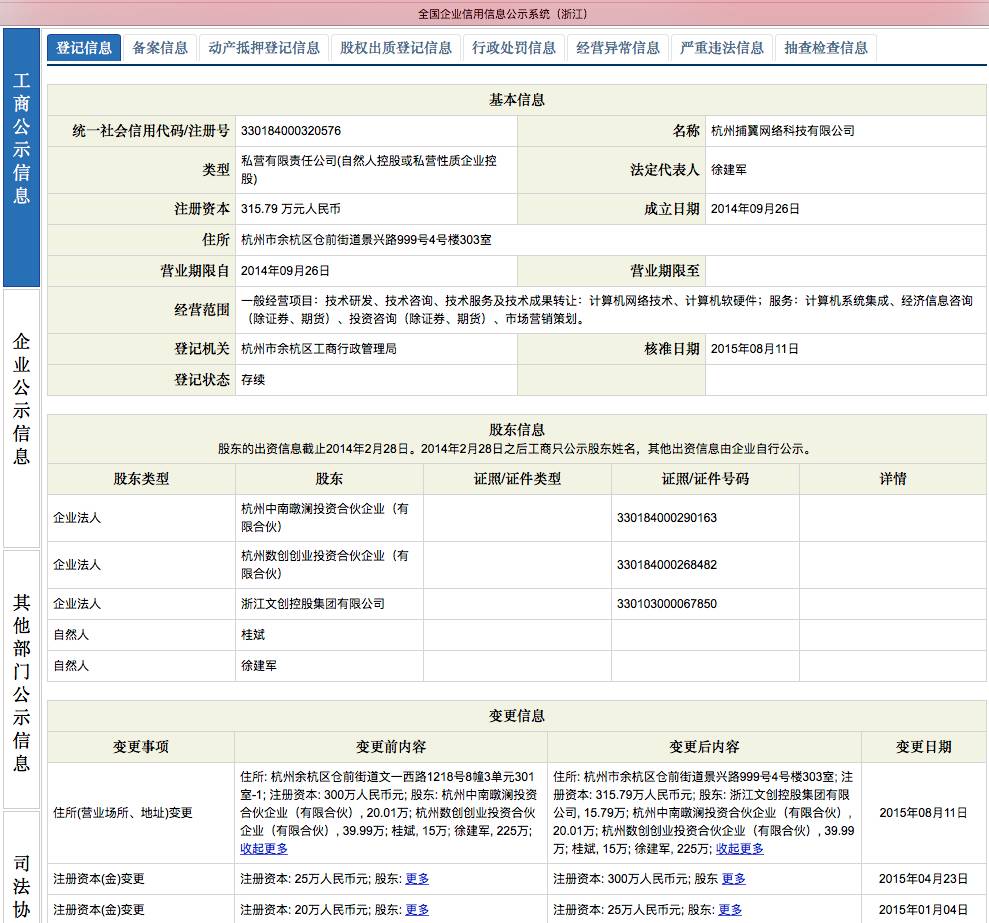
Task: Click company name 杭州捕翼网络科技有限公司
Action: click(x=782, y=131)
